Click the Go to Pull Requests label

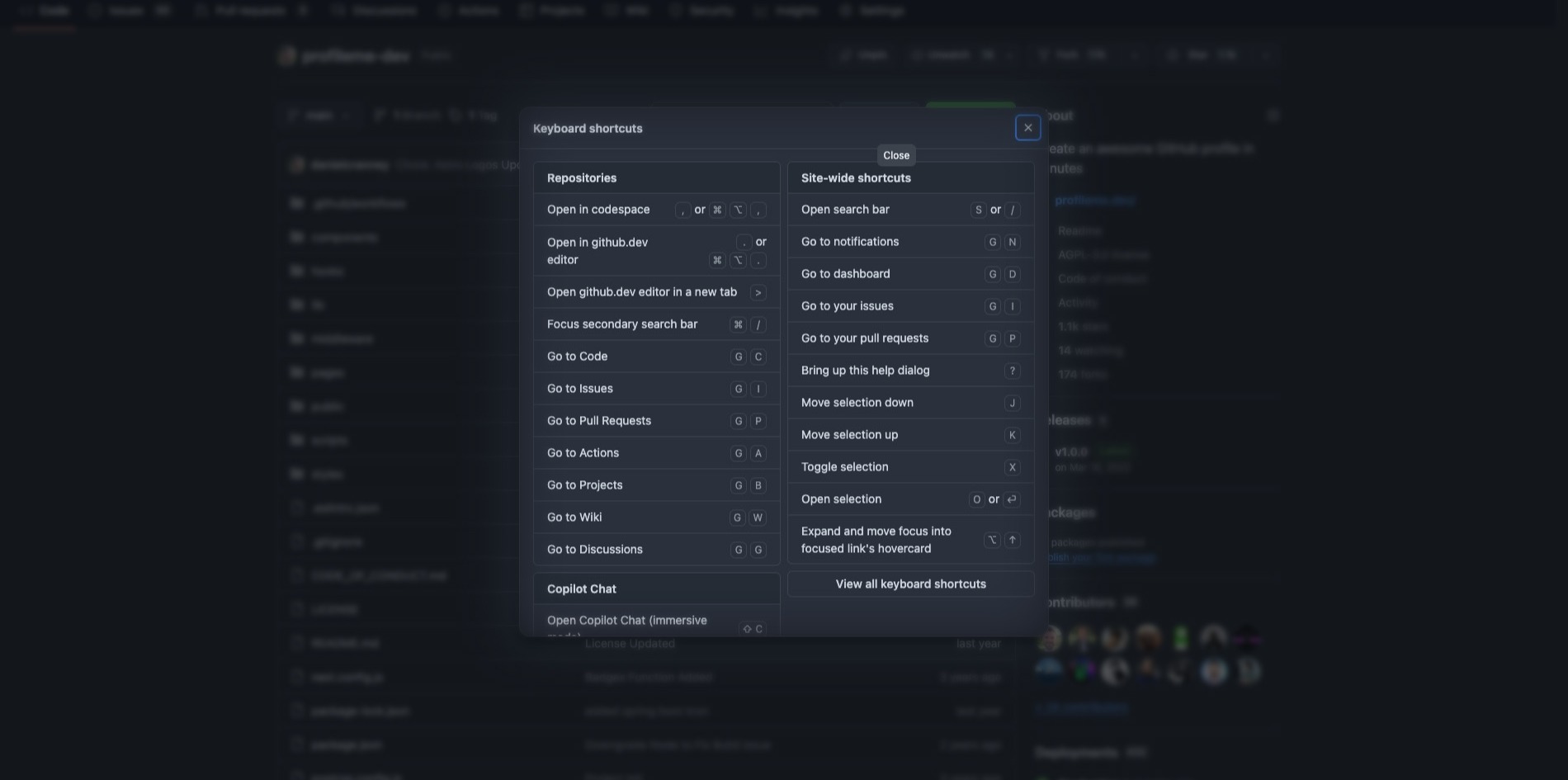pos(599,421)
